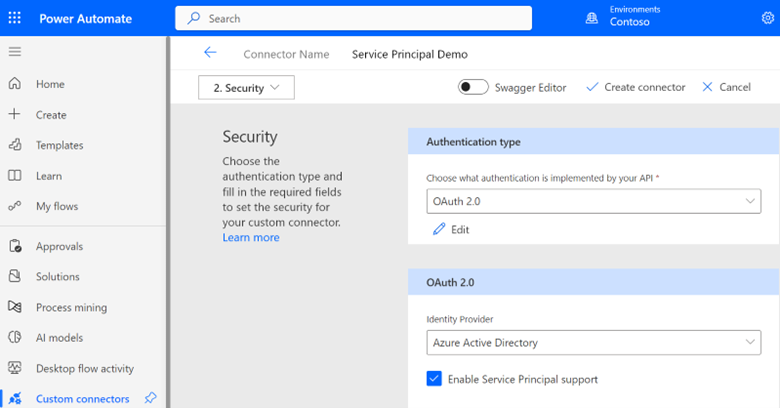Viewport: 780px width, 408px height.
Task: Click the Environments globe icon
Action: click(x=591, y=17)
